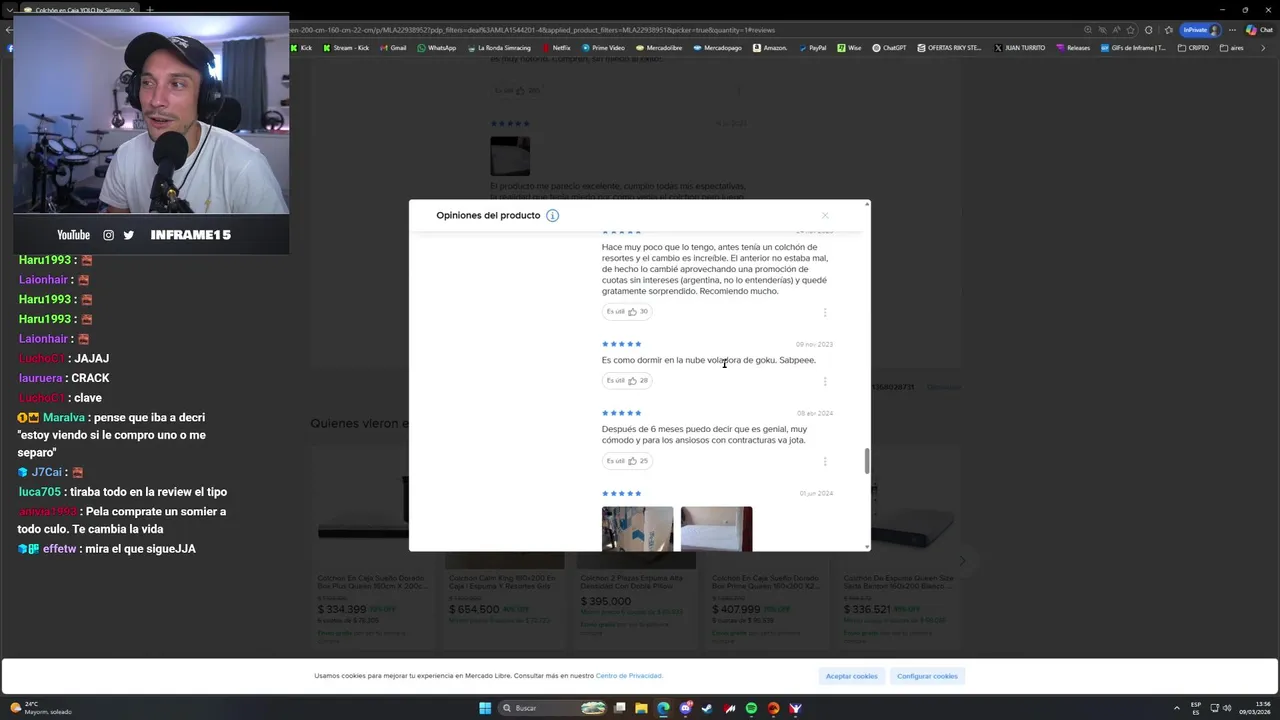
Task: Click Twitter icon on stream overlay
Action: (128, 235)
